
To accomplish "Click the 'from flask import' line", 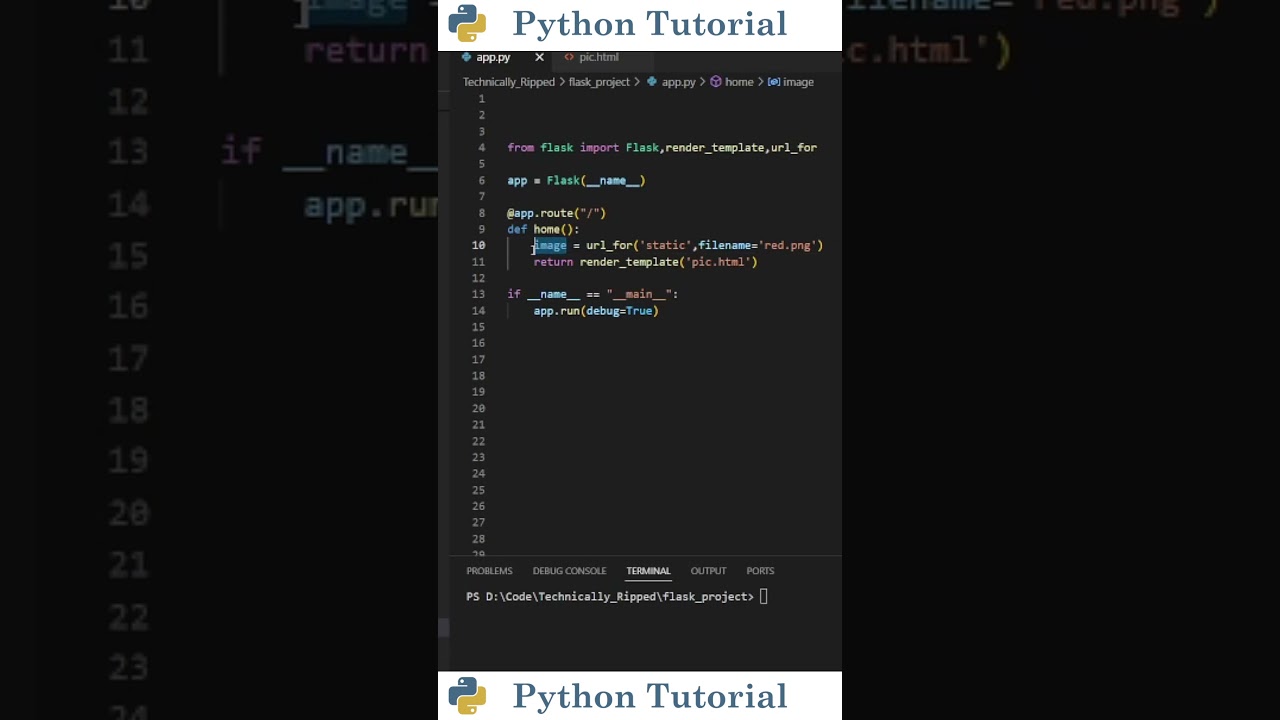I will point(662,148).
